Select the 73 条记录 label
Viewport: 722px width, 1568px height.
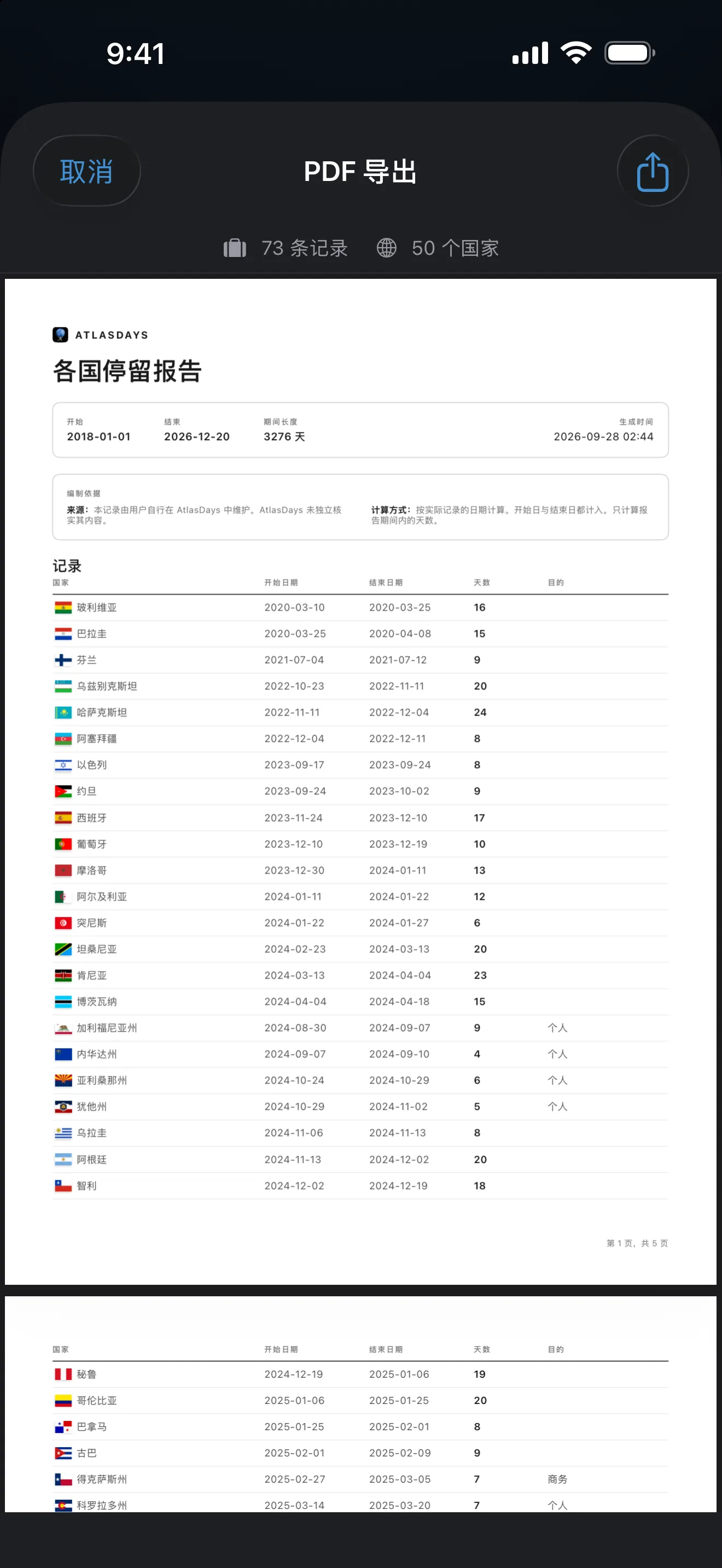(x=304, y=248)
